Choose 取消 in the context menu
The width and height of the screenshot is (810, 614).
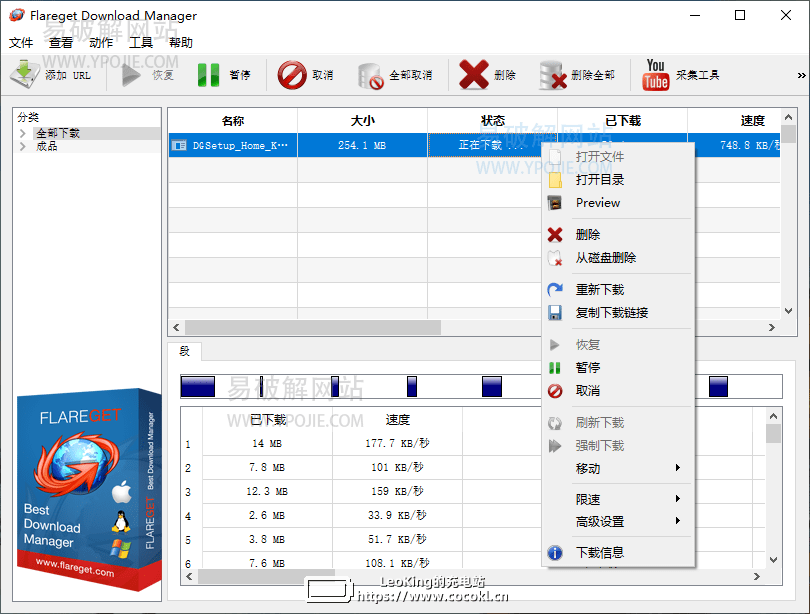pyautogui.click(x=588, y=391)
